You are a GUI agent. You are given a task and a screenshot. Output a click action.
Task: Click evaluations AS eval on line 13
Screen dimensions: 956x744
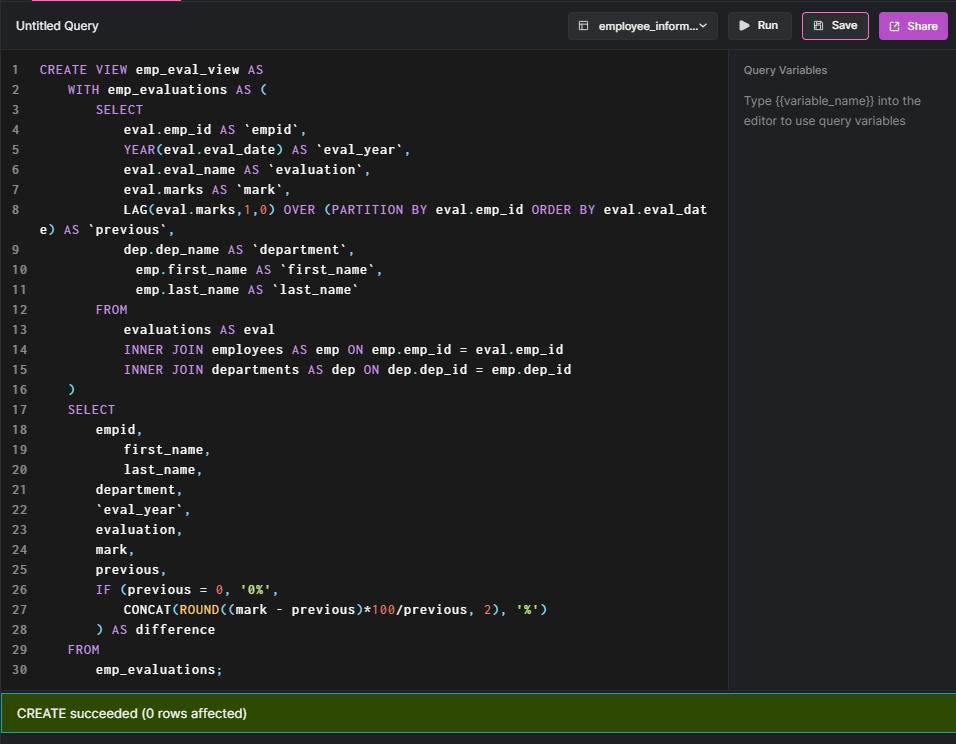click(199, 329)
